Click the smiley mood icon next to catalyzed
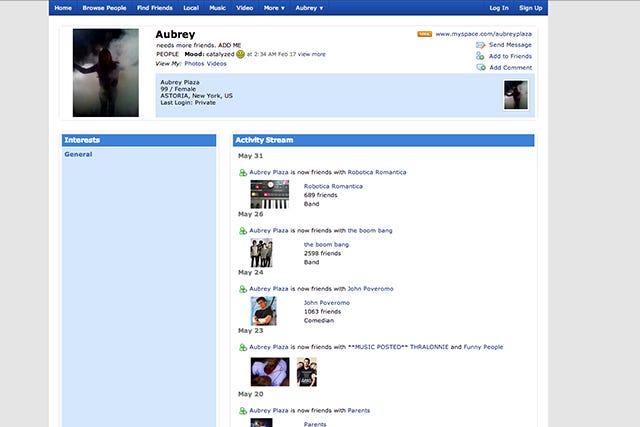This screenshot has width=640, height=427. pyautogui.click(x=240, y=54)
